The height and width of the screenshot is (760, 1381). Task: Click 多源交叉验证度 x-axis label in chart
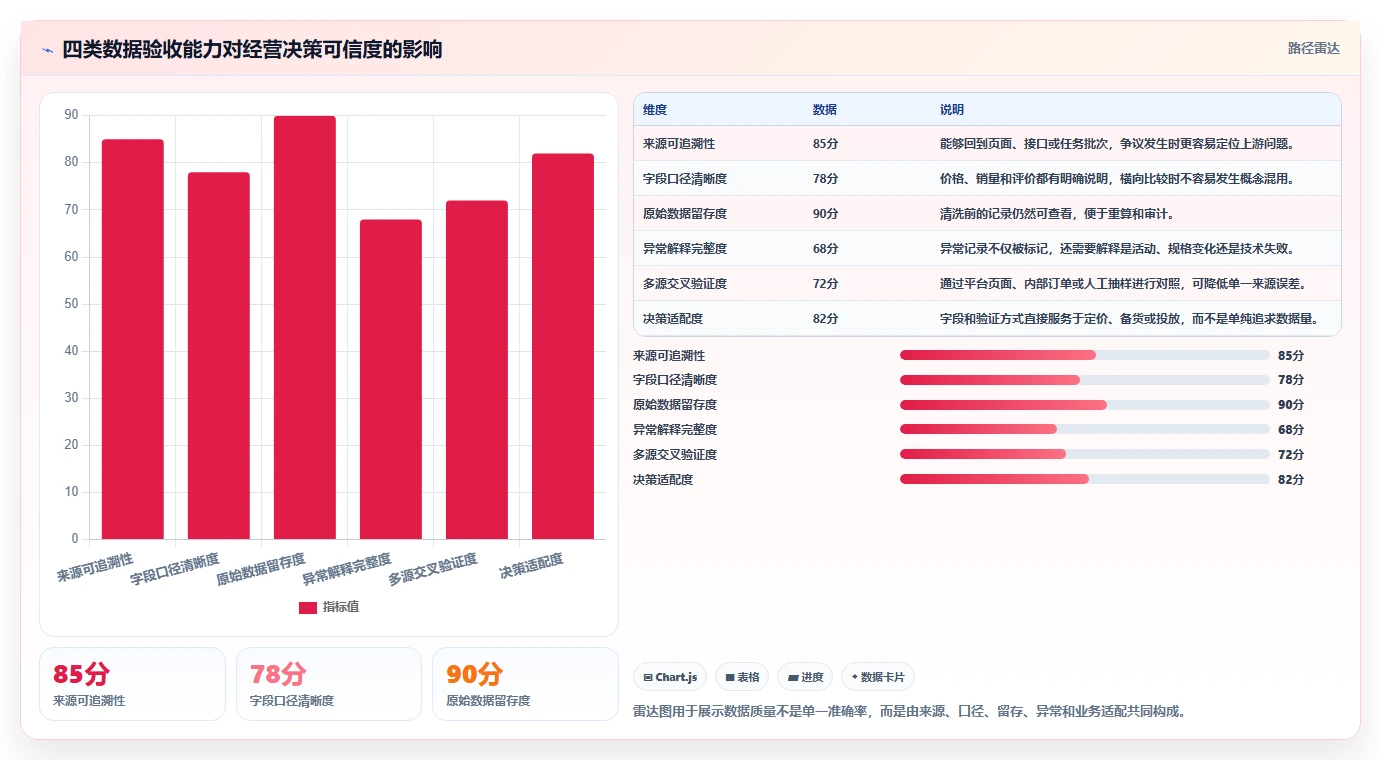(433, 568)
